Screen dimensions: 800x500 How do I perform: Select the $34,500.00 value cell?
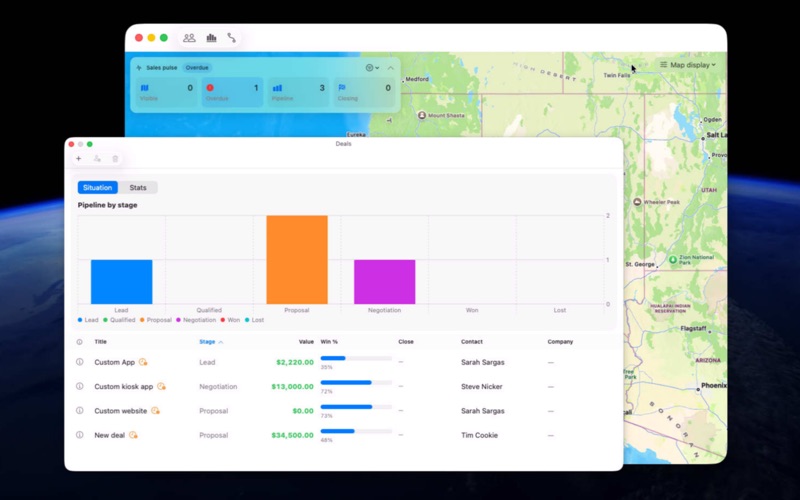click(292, 435)
